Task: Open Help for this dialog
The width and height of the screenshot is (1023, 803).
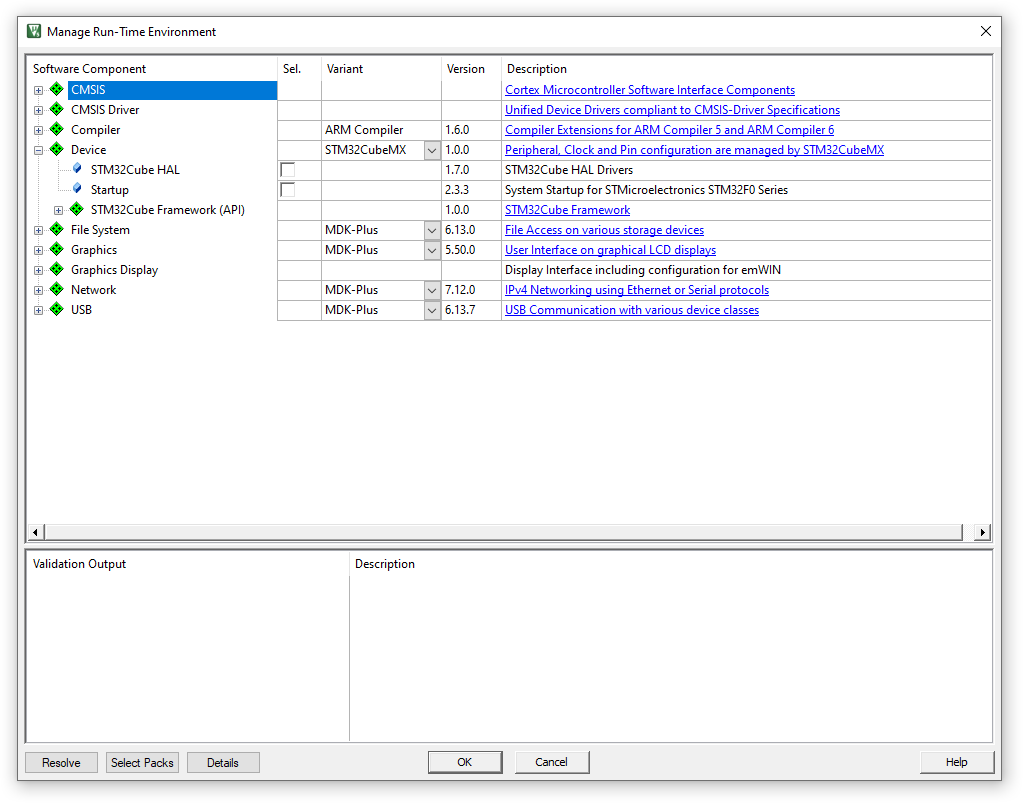Action: [957, 762]
